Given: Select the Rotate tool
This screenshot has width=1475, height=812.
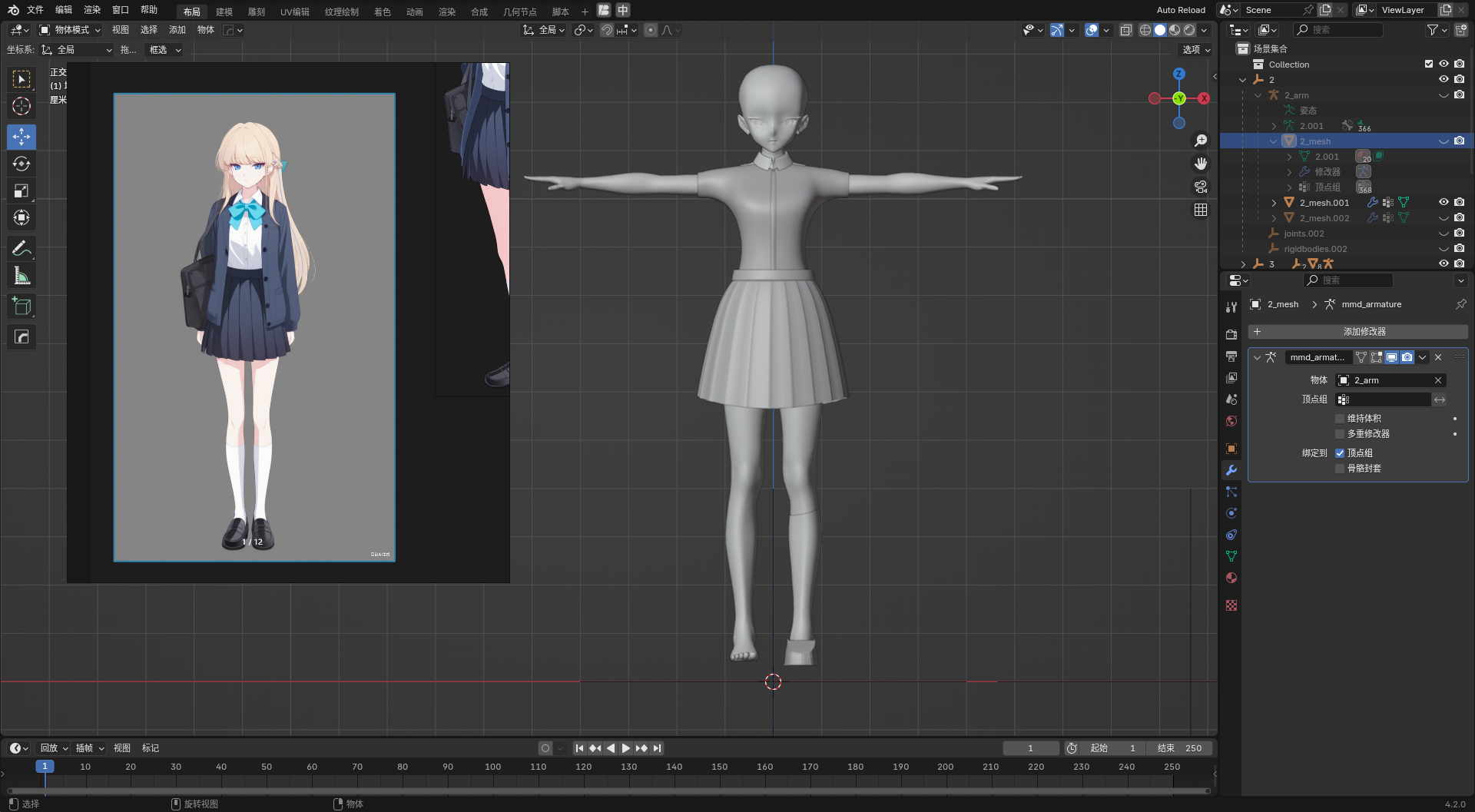Looking at the screenshot, I should [22, 164].
